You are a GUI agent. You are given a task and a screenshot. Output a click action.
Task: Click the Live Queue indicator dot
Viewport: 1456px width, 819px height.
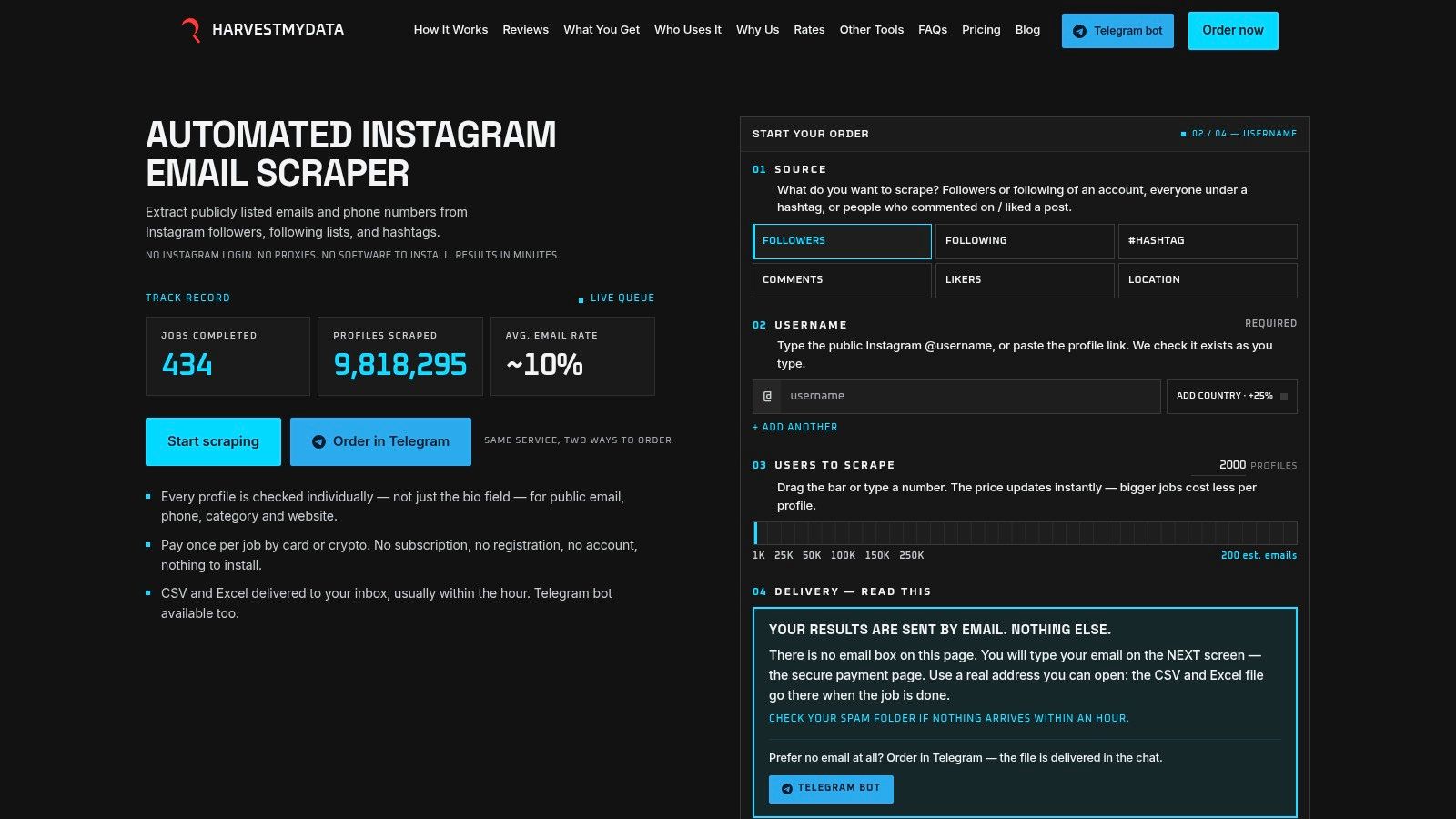click(x=581, y=299)
